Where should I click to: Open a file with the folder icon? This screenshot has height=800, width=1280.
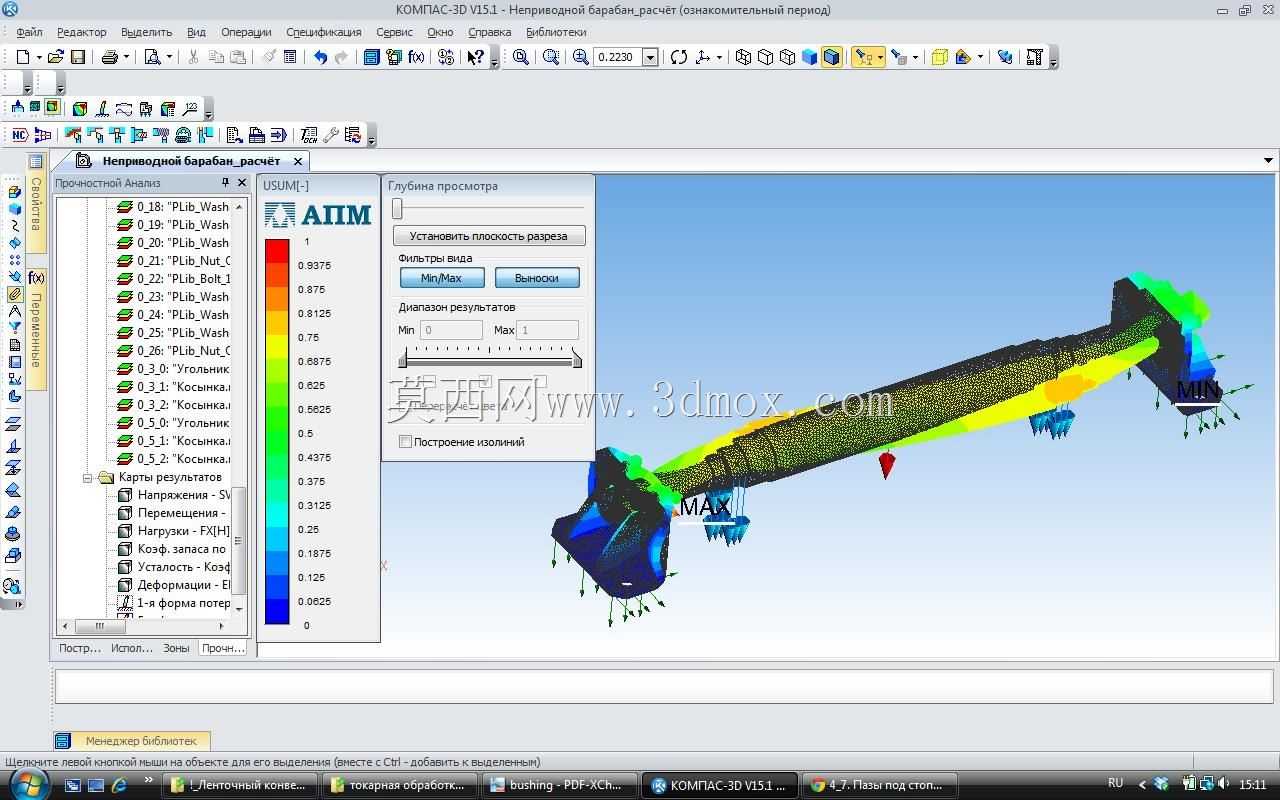[x=56, y=57]
